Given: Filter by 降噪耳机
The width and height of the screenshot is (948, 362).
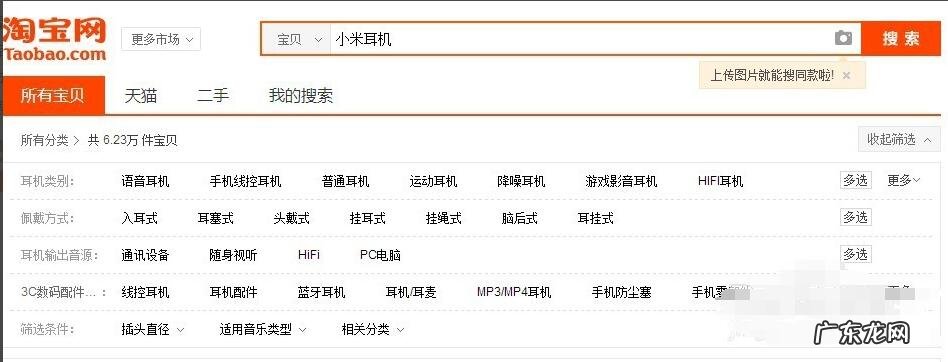Looking at the screenshot, I should (x=521, y=181).
